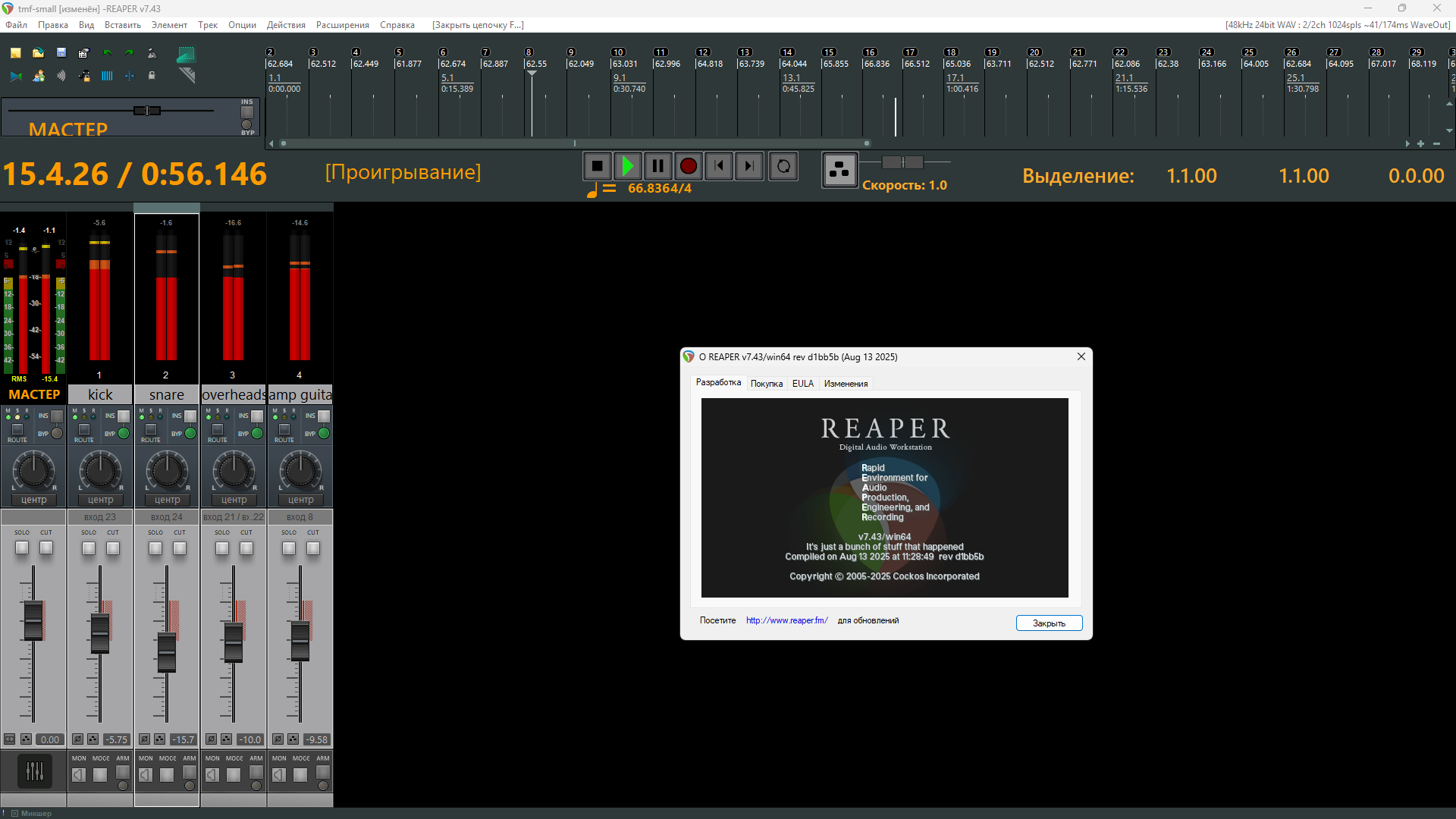Open kick track channel width icon
The width and height of the screenshot is (1456, 819).
(x=93, y=739)
